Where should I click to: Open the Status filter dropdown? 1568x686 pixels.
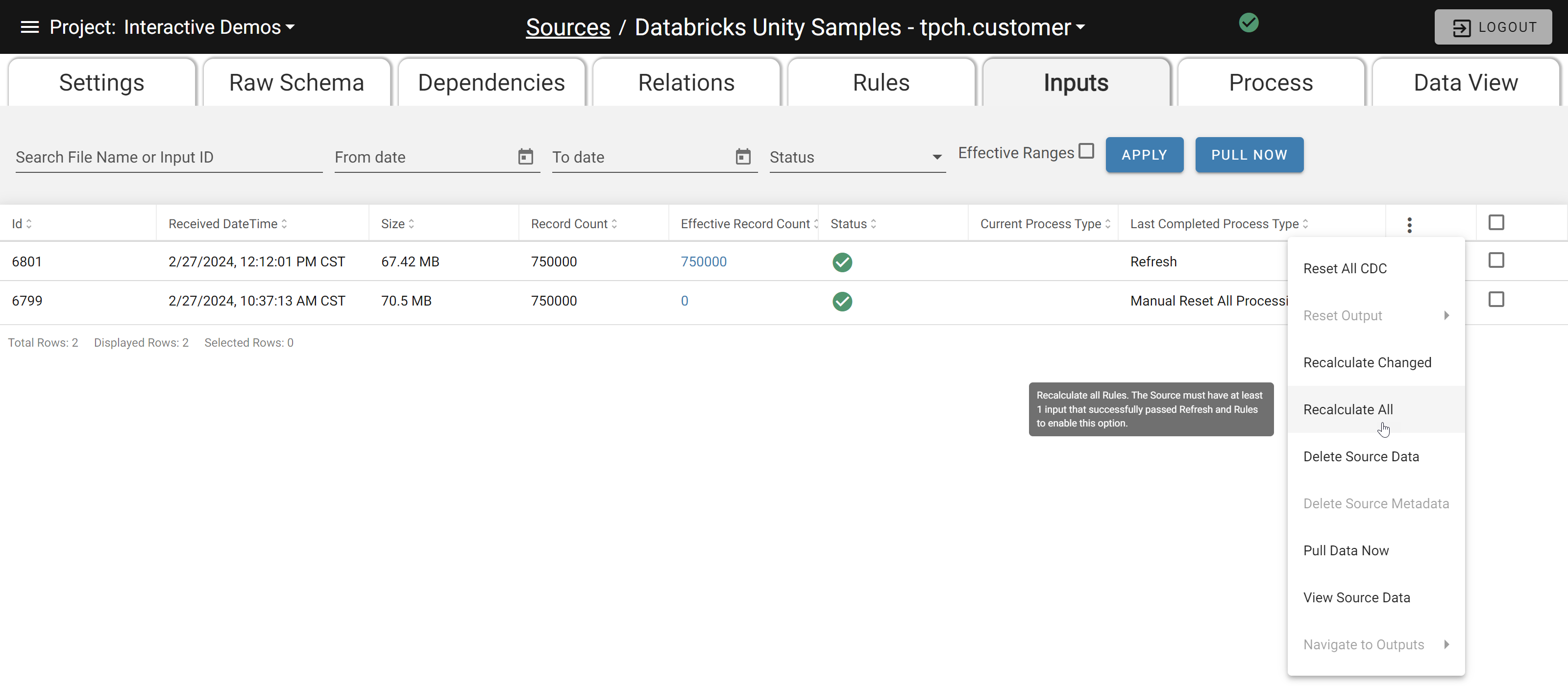tap(857, 157)
